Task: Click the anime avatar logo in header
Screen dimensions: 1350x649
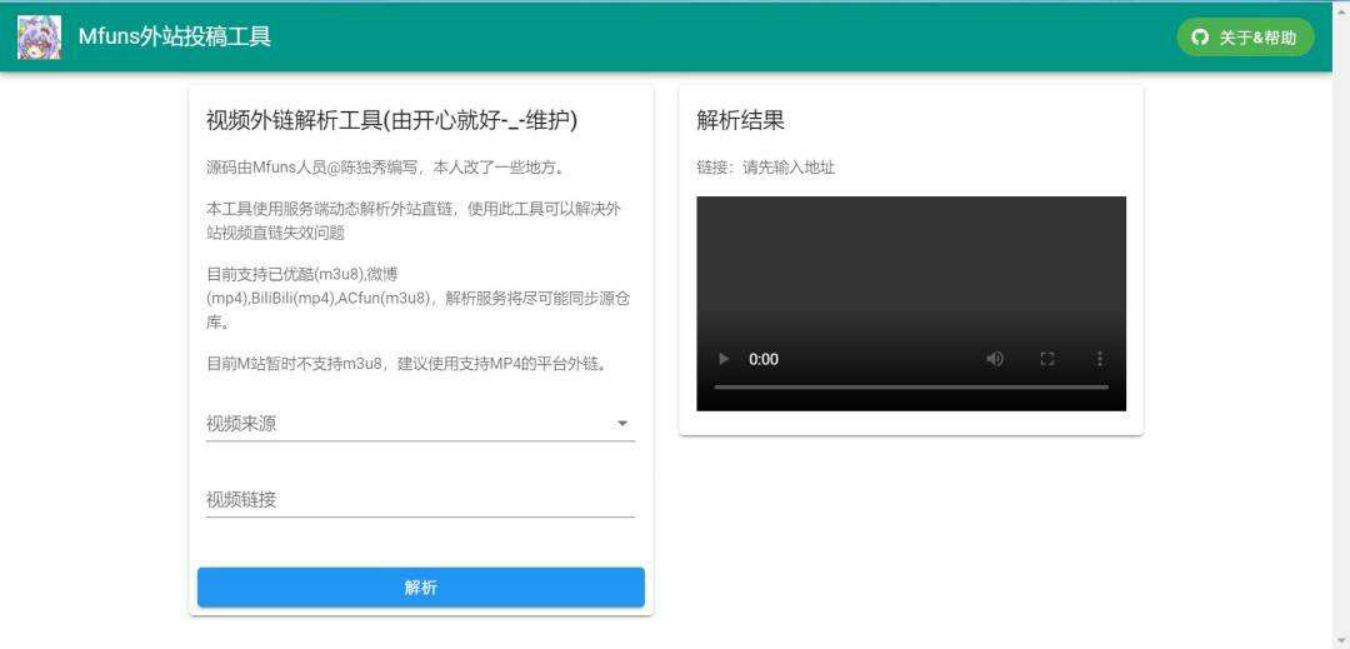Action: pyautogui.click(x=39, y=37)
